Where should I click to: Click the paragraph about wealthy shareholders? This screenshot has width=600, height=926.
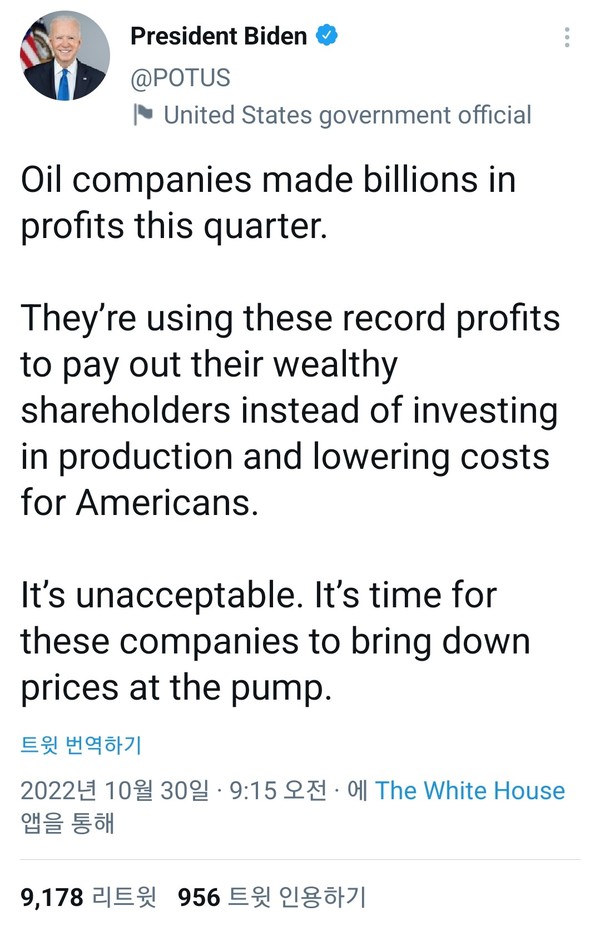point(289,410)
